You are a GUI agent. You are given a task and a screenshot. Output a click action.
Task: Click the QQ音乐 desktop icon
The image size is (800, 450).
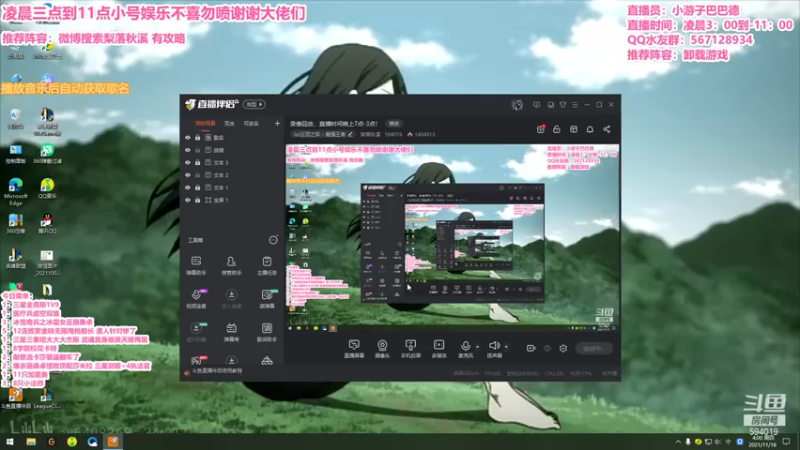[47, 188]
